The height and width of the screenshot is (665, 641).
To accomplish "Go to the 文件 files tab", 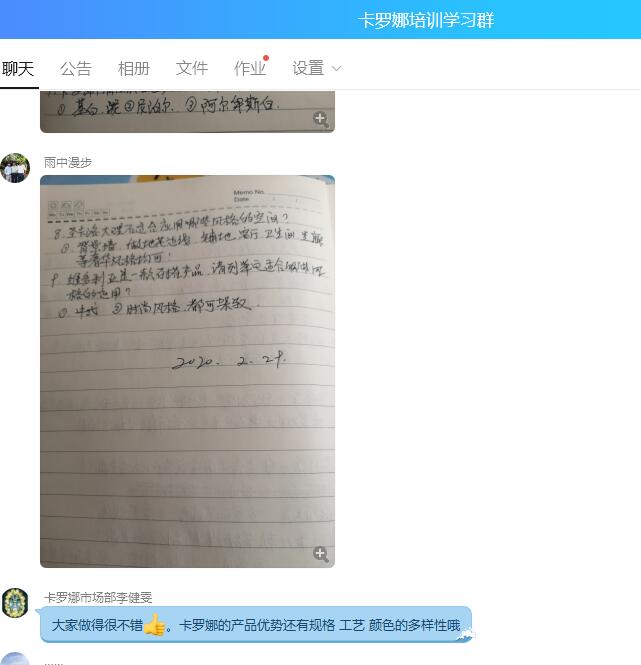I will tap(192, 69).
